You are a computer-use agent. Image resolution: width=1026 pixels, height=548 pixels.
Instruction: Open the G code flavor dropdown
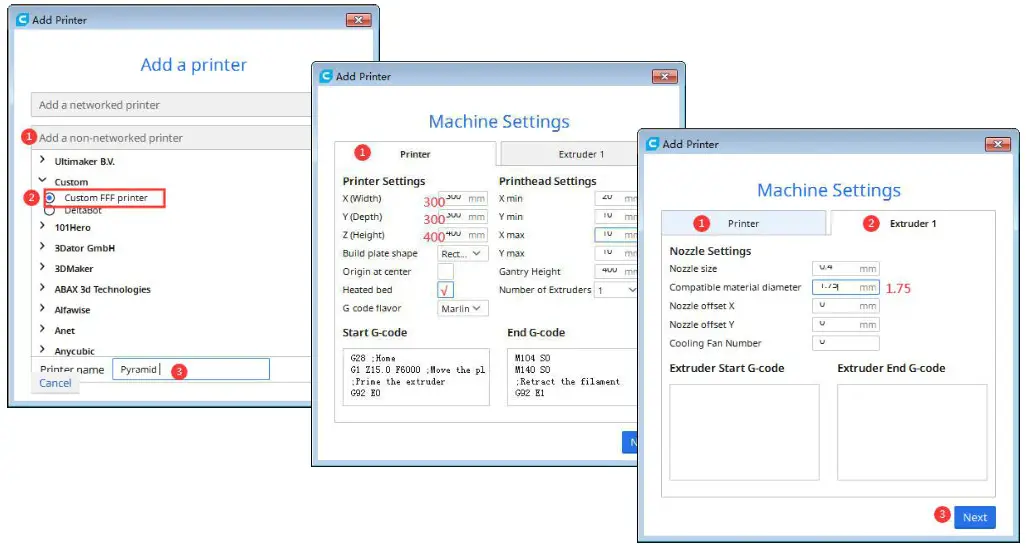click(x=463, y=308)
